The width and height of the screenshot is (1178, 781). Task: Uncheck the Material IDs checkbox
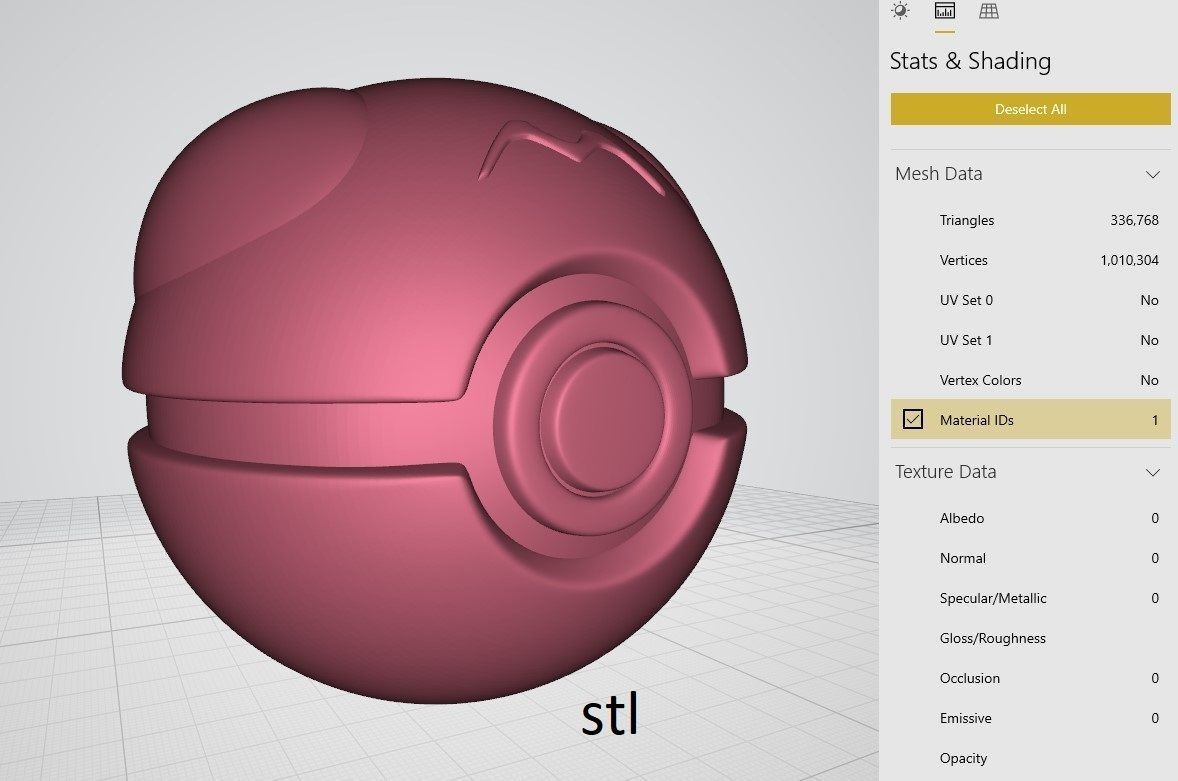point(913,419)
